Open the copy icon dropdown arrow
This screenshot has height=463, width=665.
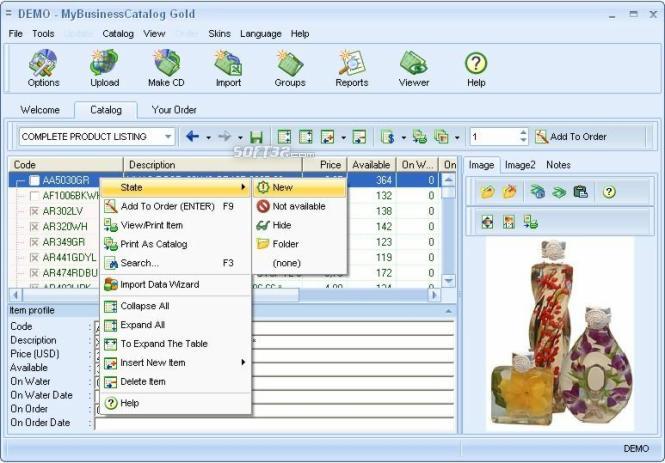[x=457, y=137]
